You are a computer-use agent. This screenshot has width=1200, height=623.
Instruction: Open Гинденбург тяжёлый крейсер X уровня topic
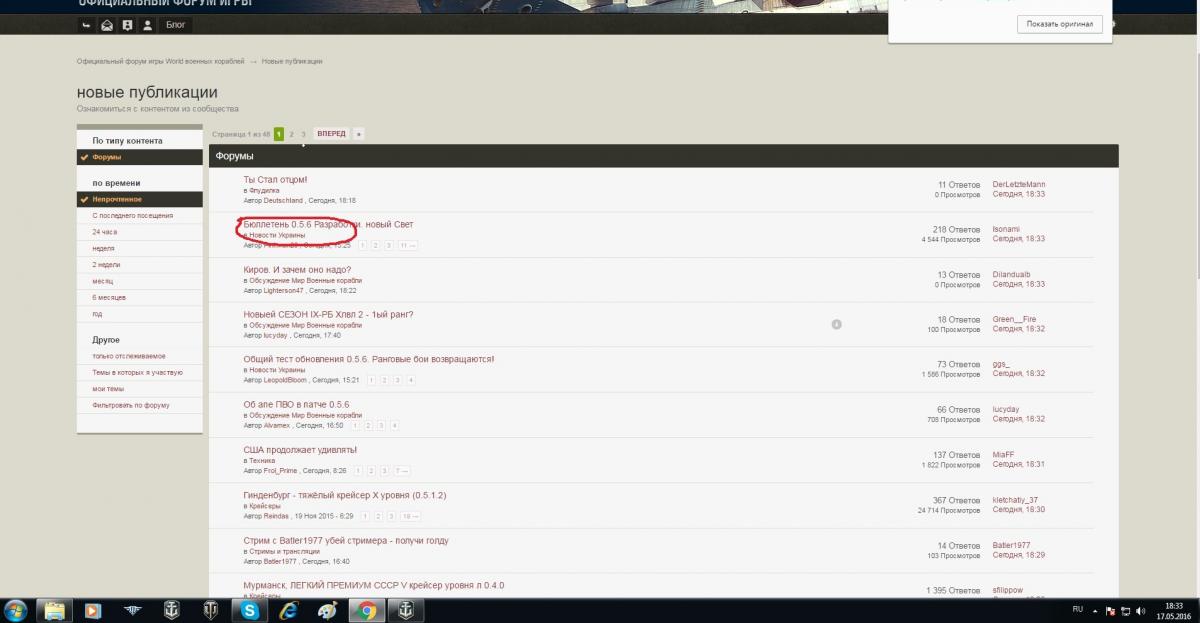(345, 495)
